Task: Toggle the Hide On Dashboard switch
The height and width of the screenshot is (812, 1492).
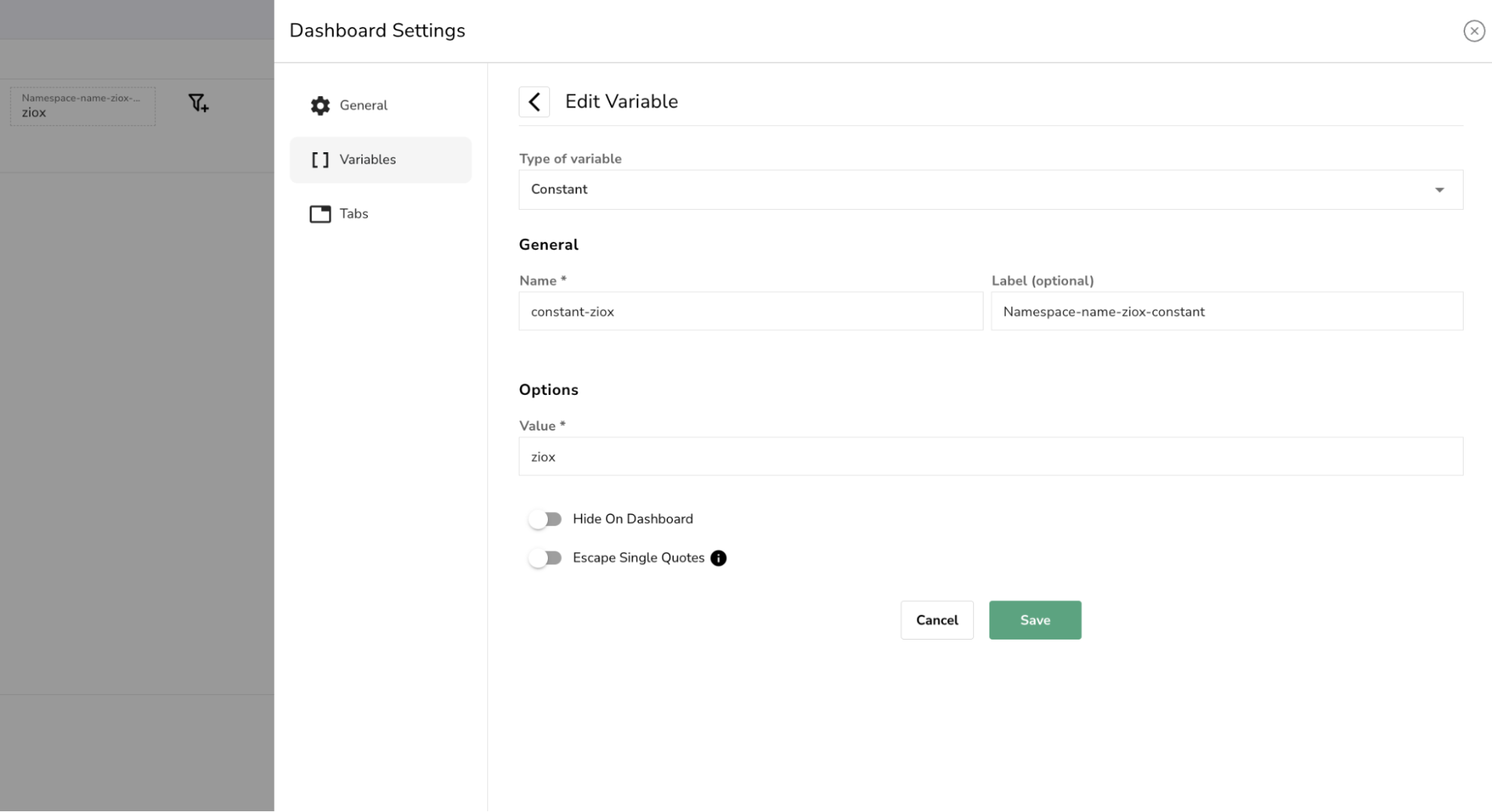Action: click(x=545, y=519)
